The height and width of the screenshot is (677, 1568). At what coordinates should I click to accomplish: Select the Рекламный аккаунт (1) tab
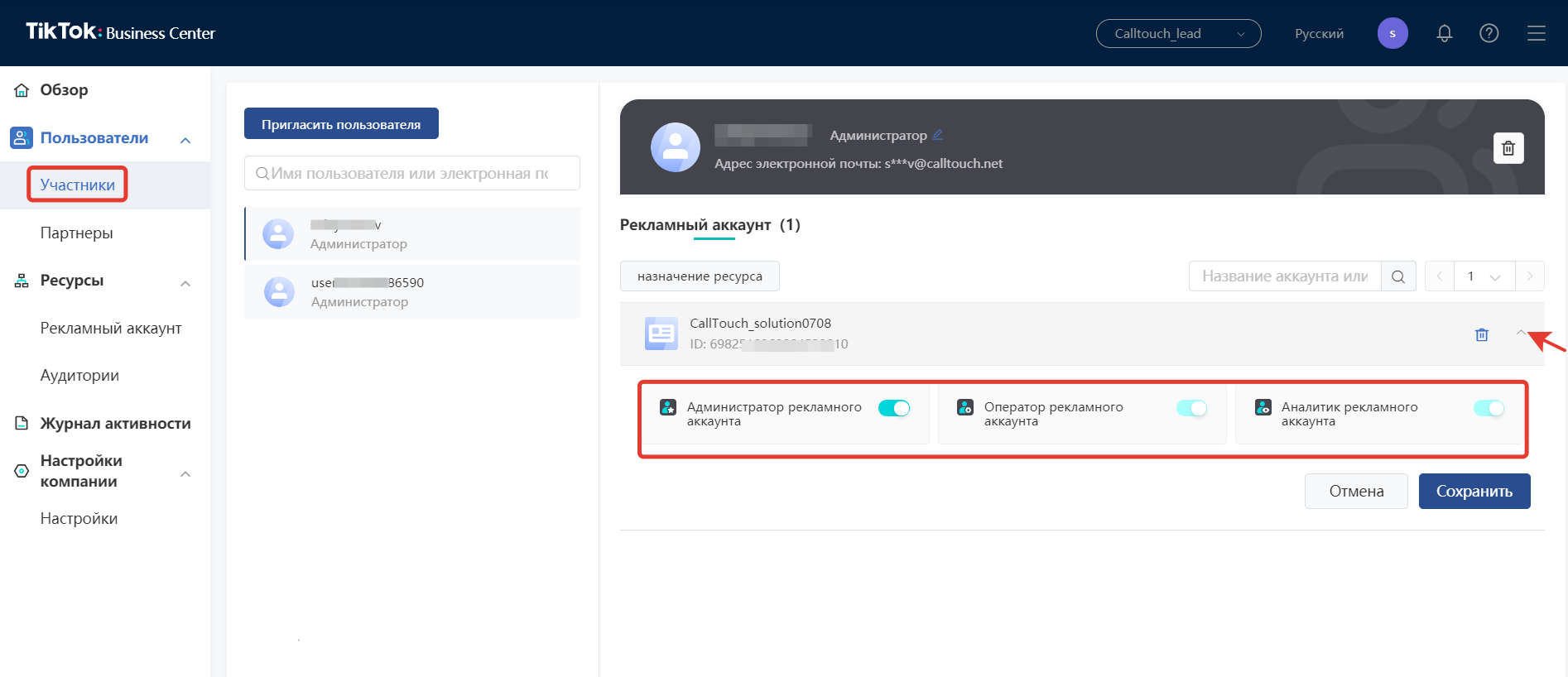click(x=709, y=224)
